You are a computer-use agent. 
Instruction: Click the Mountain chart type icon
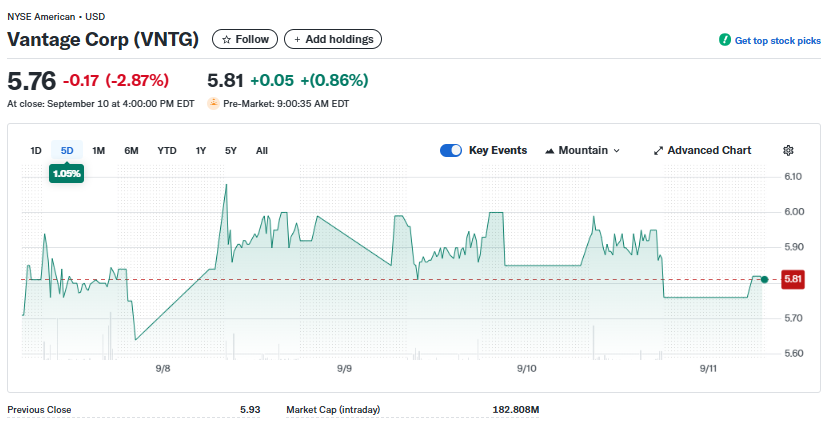click(x=550, y=151)
